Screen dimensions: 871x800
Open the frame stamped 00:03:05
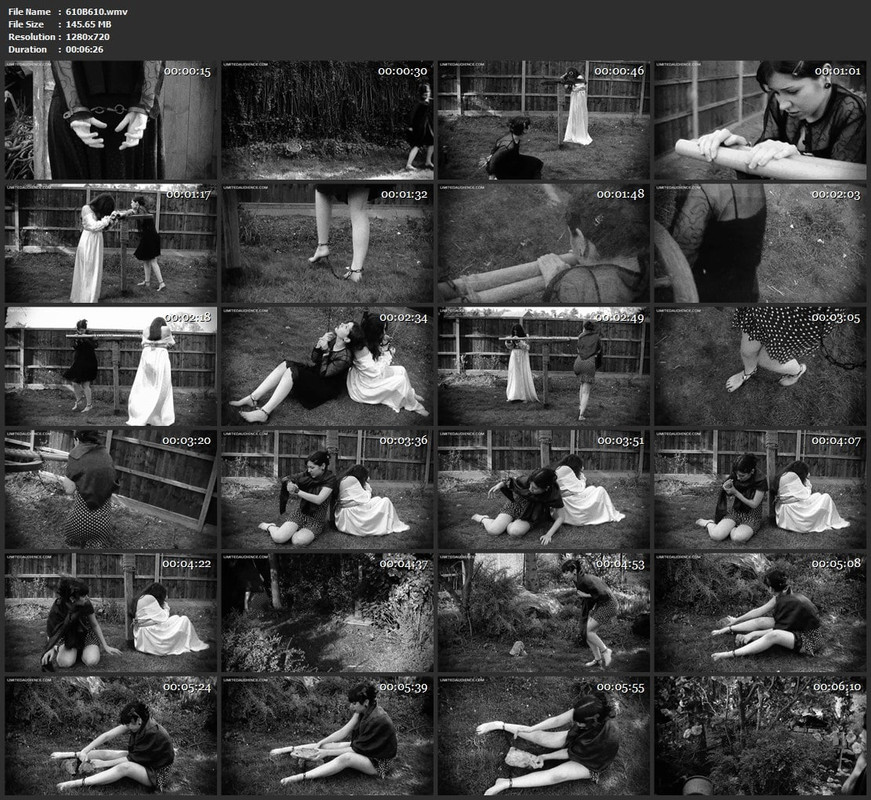[760, 367]
